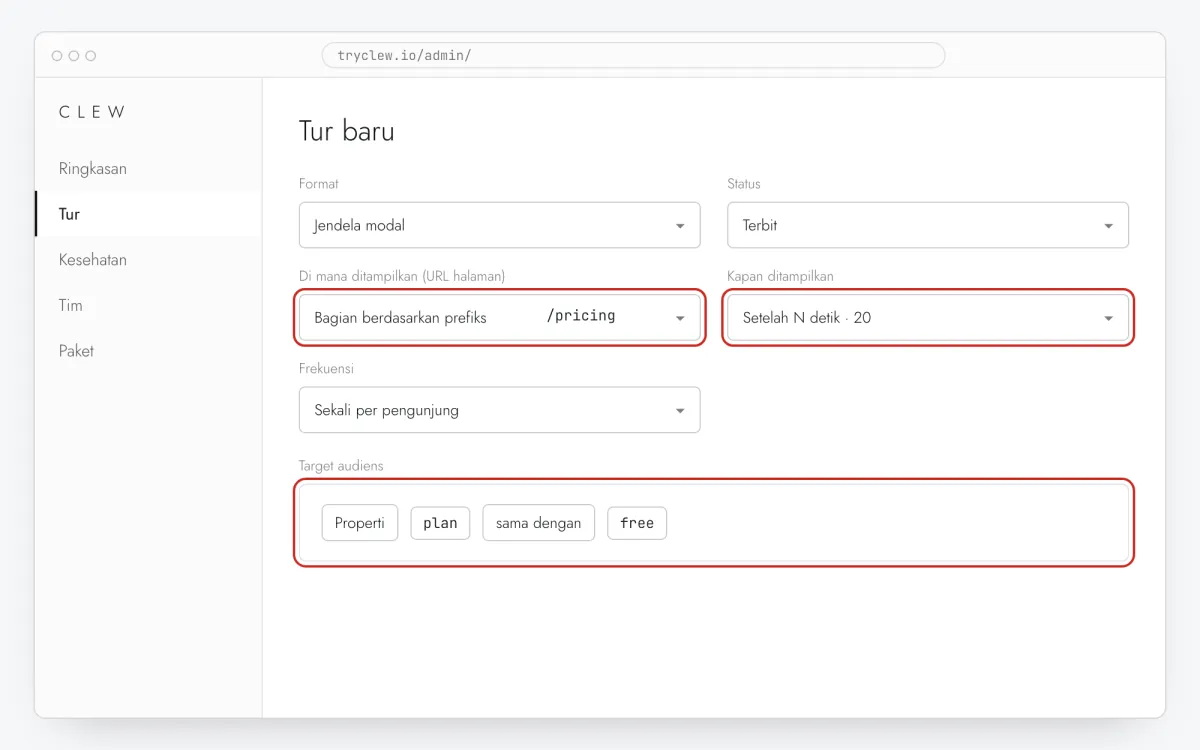Open the Paket sidebar item
Image resolution: width=1200 pixels, height=750 pixels.
[148, 350]
